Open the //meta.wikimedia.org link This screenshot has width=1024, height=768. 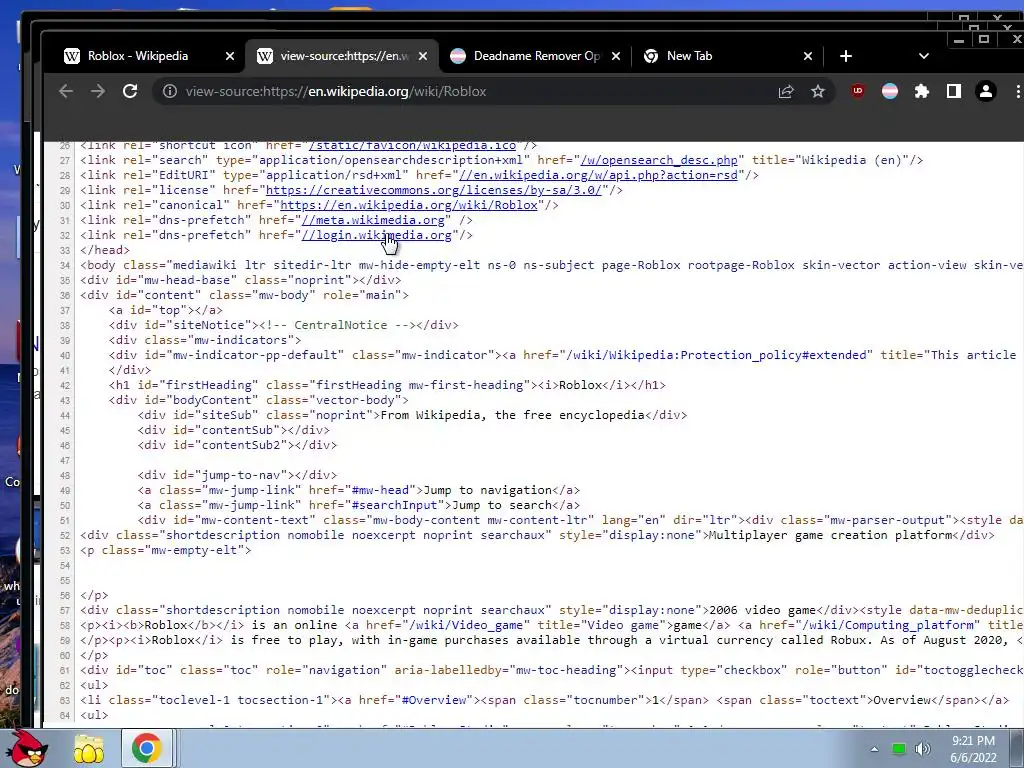(373, 220)
